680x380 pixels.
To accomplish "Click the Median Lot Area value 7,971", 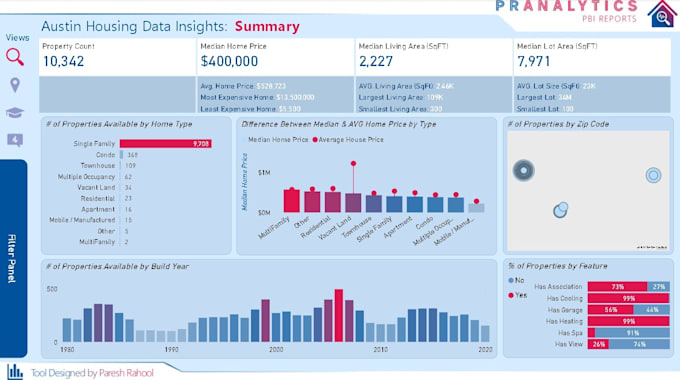I will pos(533,62).
